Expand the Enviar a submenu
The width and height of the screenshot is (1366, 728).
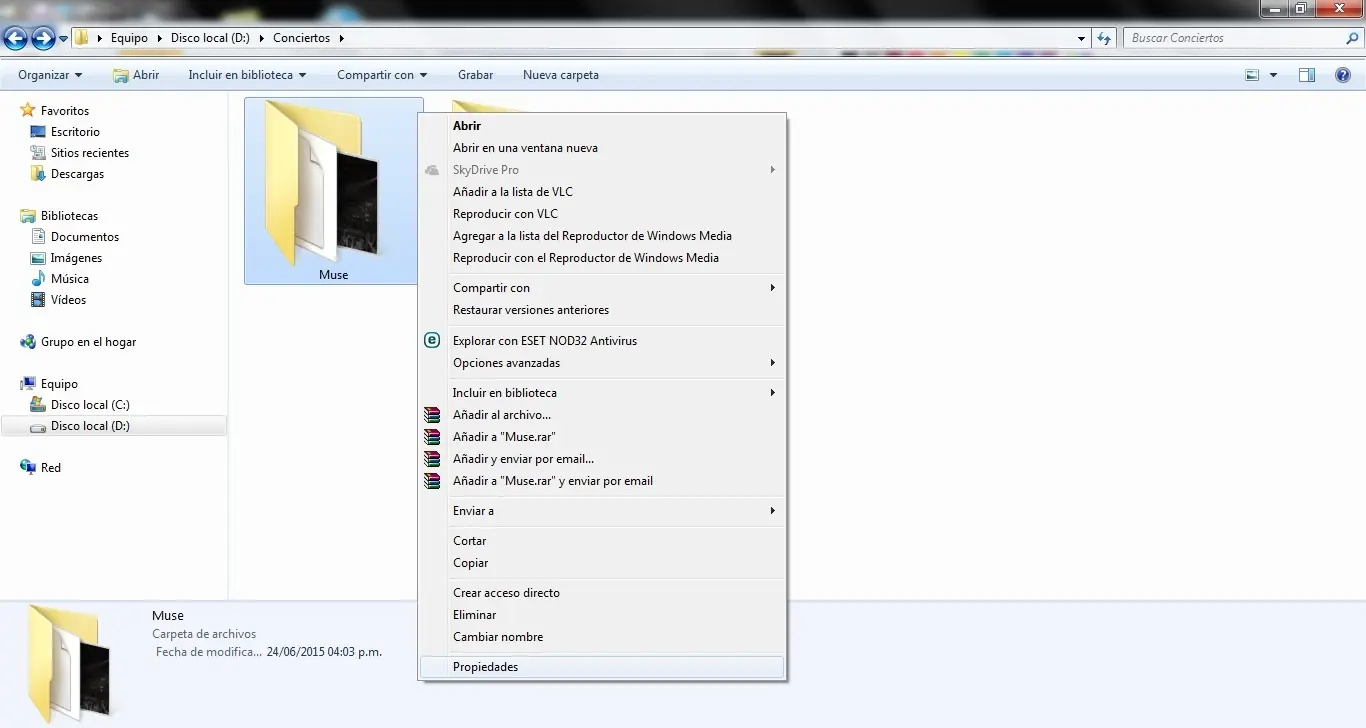[601, 511]
